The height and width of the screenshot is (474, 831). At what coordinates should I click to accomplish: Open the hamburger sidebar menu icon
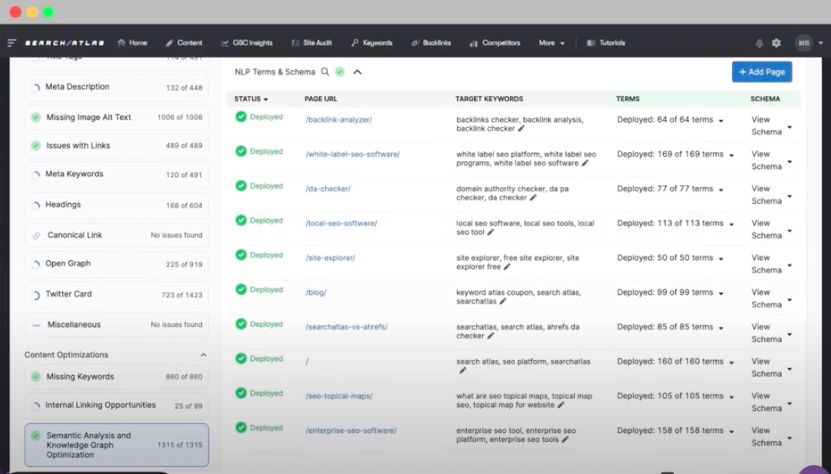pos(12,43)
